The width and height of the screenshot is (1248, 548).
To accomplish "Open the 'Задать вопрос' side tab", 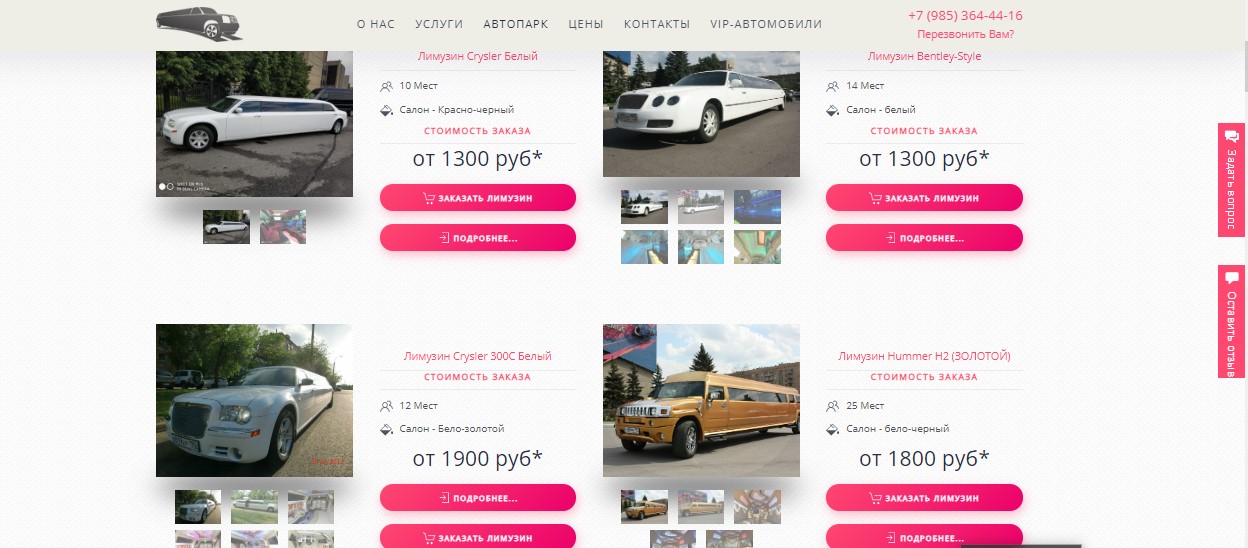I will 1232,180.
